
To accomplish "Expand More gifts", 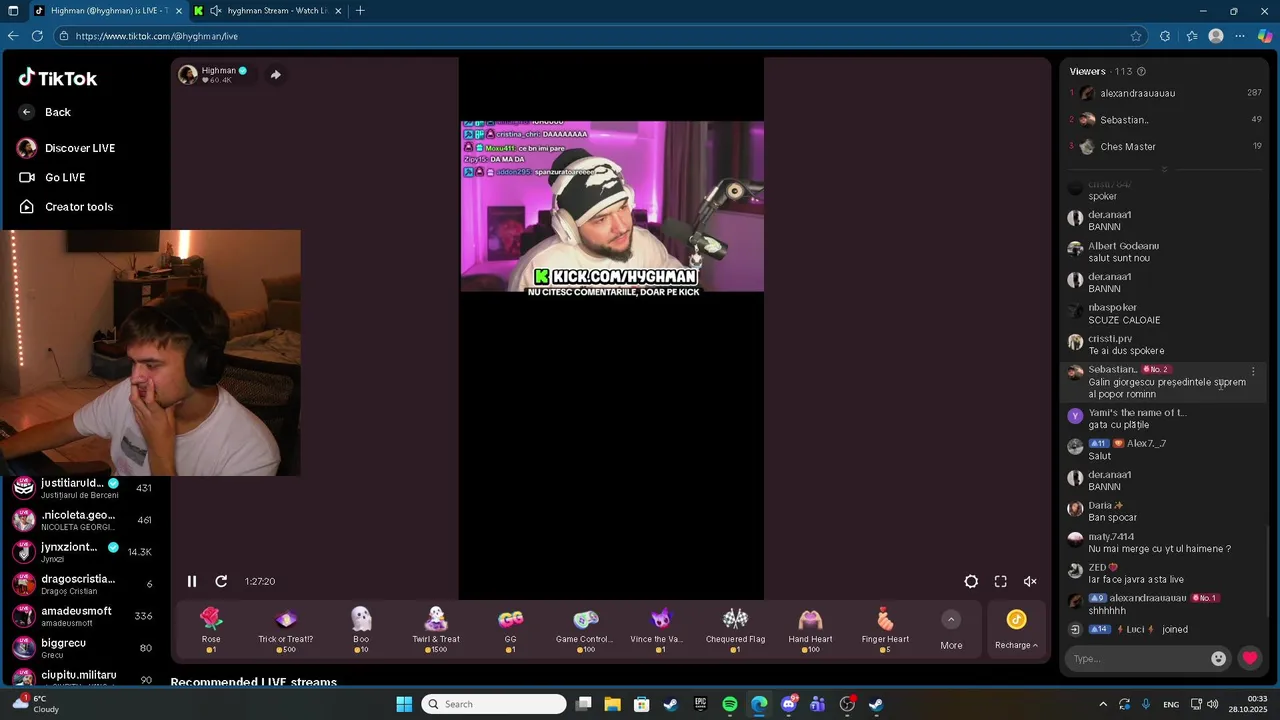I will 951,630.
